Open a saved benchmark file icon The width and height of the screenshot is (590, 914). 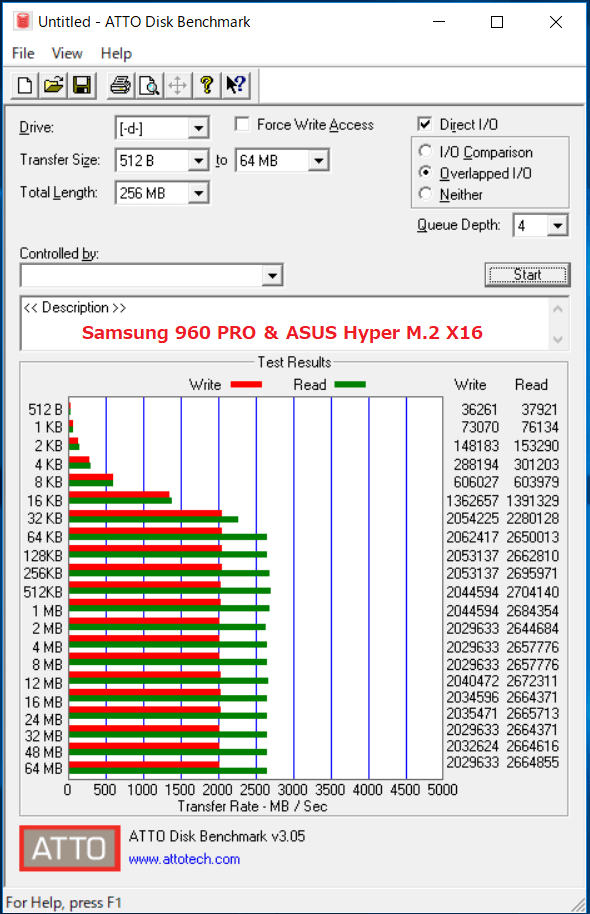(53, 86)
